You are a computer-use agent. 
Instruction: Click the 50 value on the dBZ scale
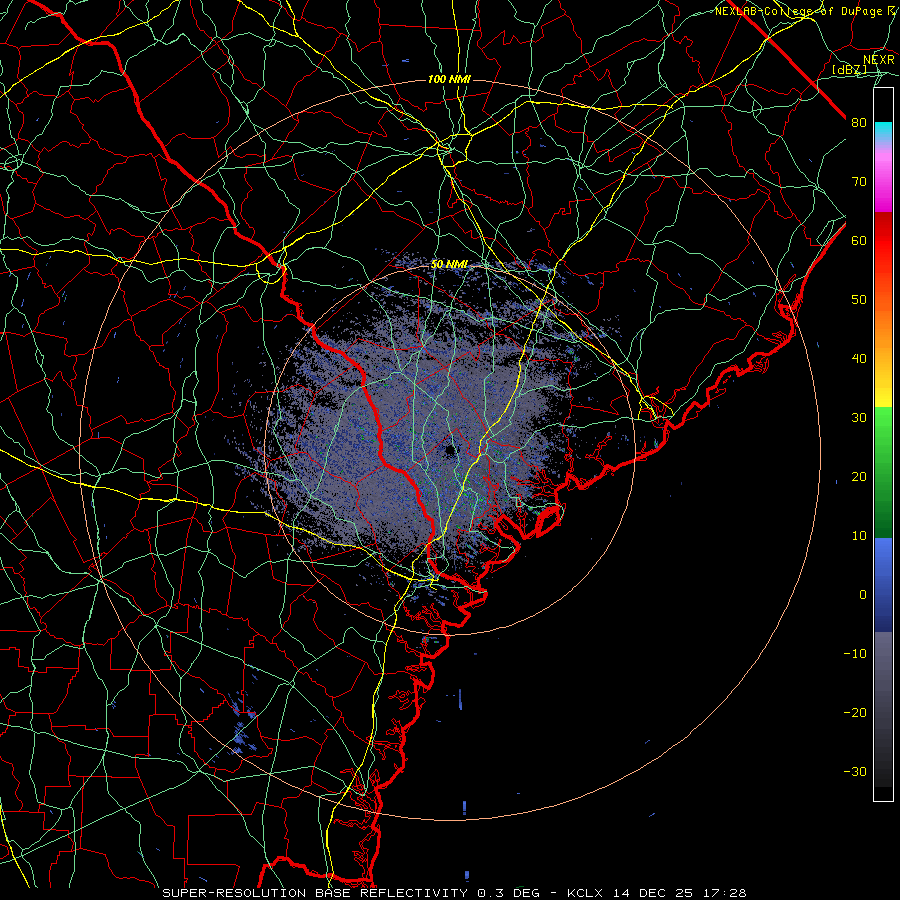[x=859, y=300]
